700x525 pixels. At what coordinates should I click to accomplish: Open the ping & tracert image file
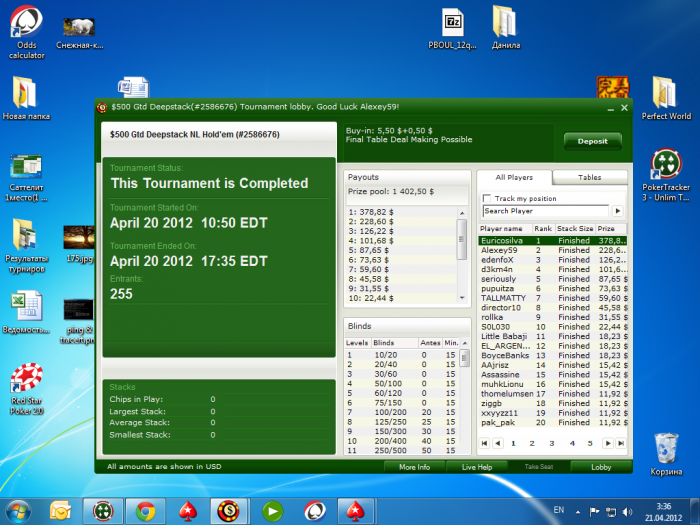(x=79, y=321)
